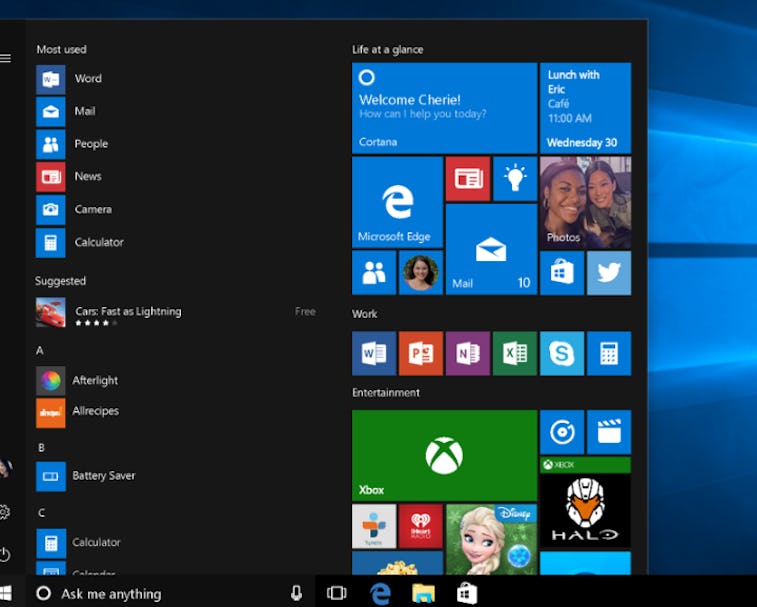Viewport: 757px width, 607px height.
Task: Open the PowerPoint tile in Work group
Action: pyautogui.click(x=421, y=353)
